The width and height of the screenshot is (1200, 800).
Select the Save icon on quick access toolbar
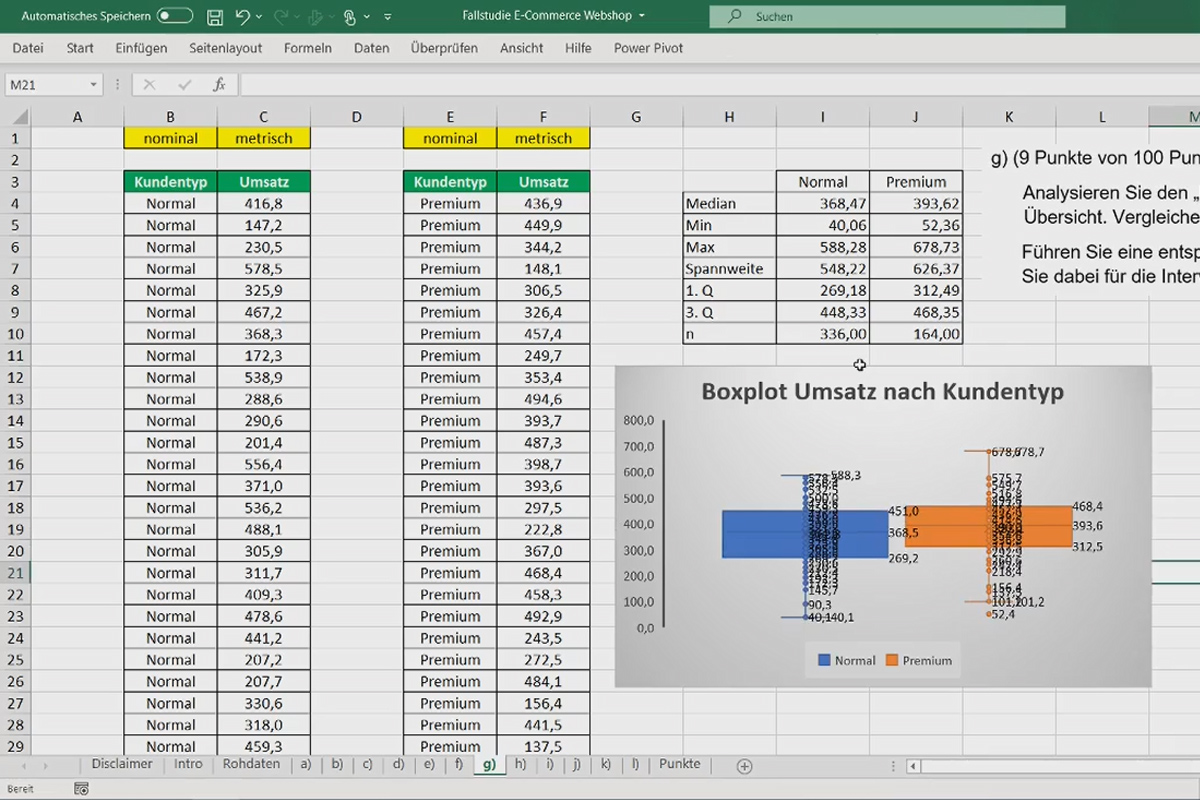pos(216,16)
